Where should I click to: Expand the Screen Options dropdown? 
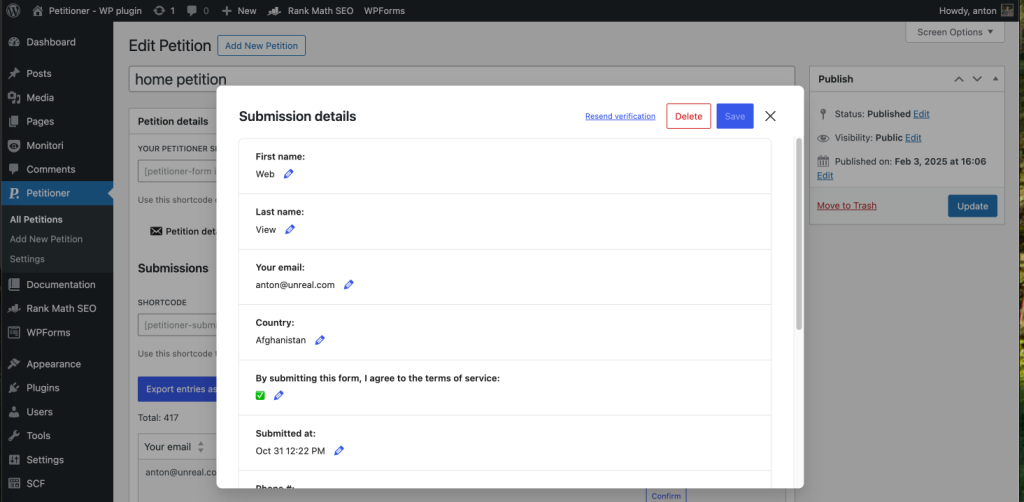pos(954,32)
